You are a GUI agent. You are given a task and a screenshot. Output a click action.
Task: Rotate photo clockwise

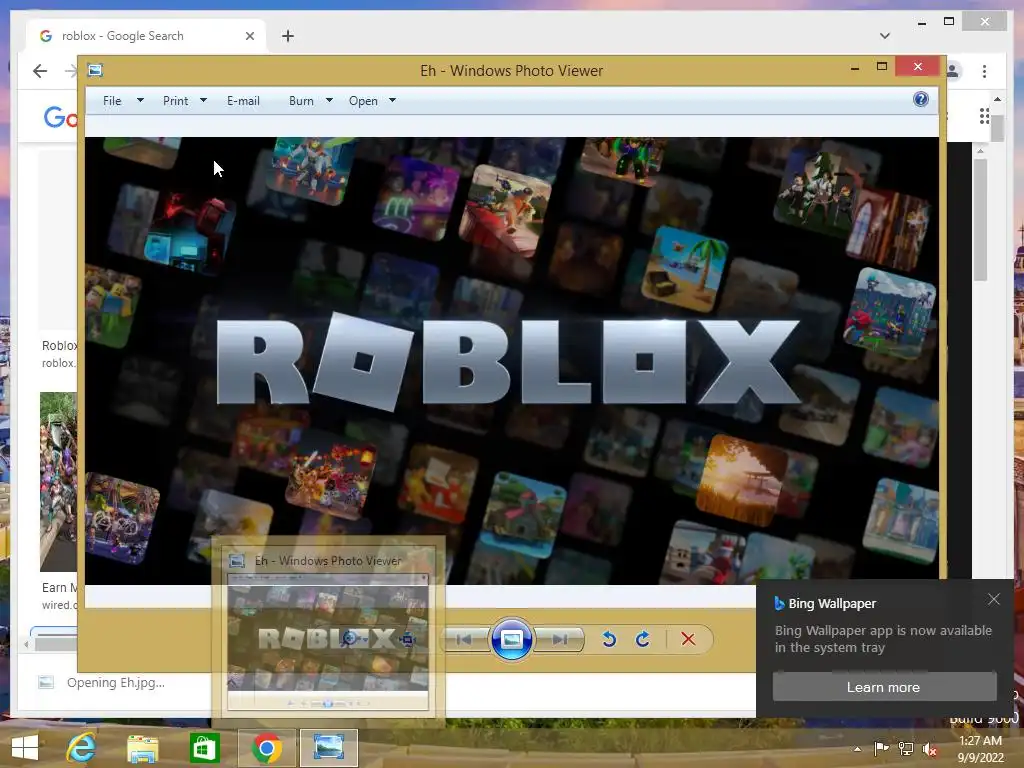[x=643, y=639]
